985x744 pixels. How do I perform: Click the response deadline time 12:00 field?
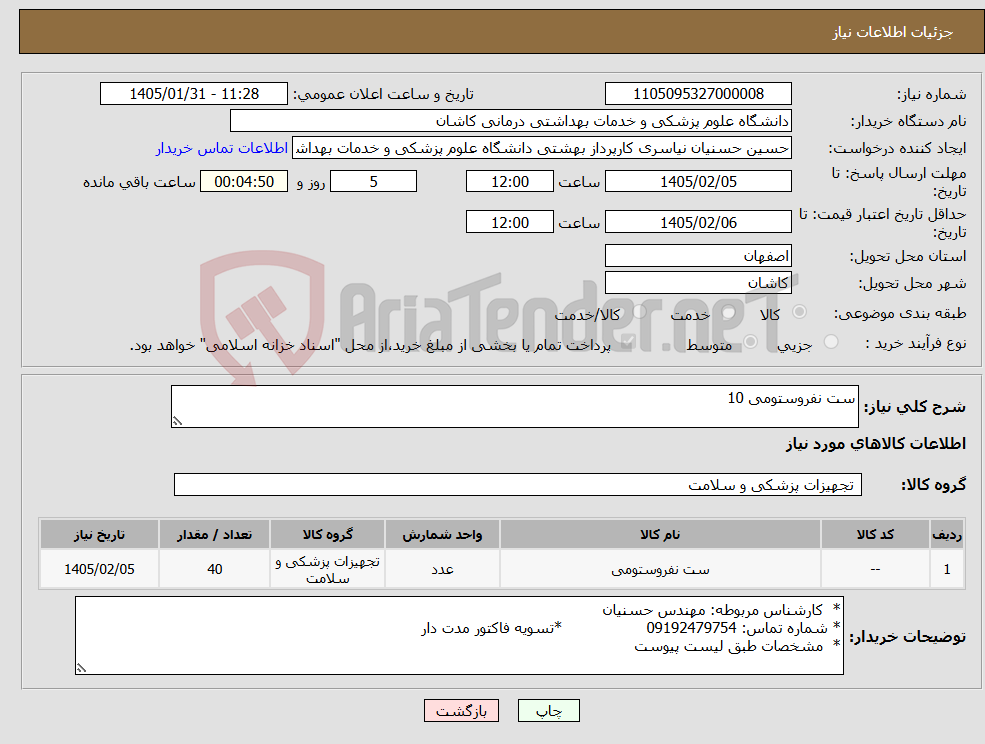pos(509,182)
